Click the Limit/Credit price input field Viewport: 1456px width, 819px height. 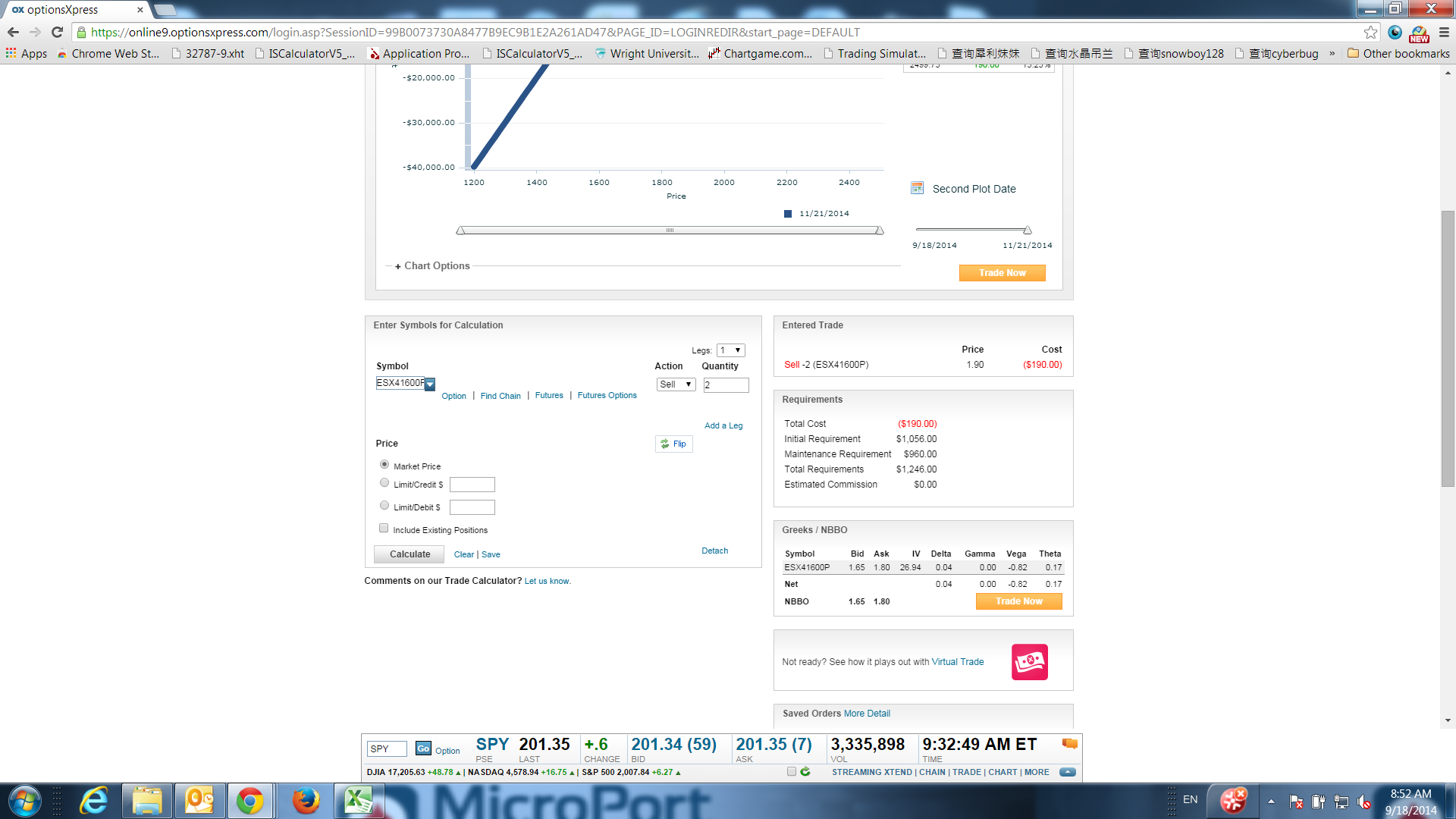tap(472, 485)
